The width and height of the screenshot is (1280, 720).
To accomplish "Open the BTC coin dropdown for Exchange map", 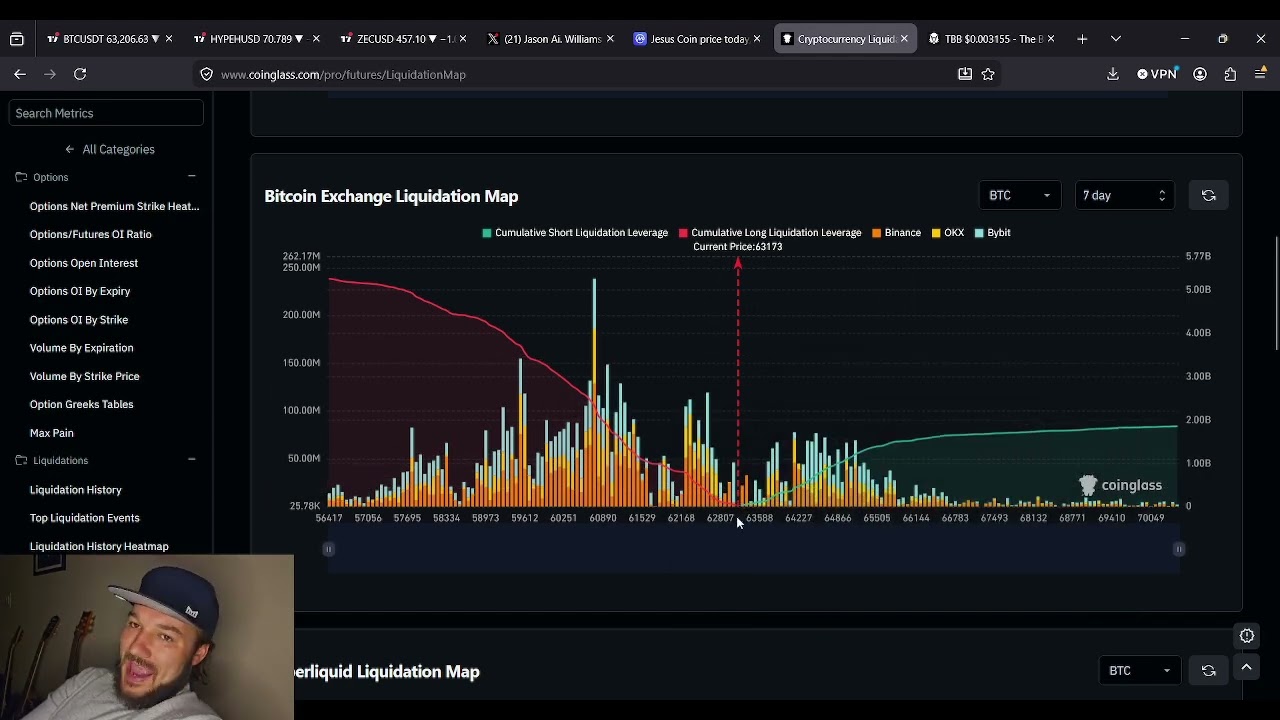I will coord(1019,196).
